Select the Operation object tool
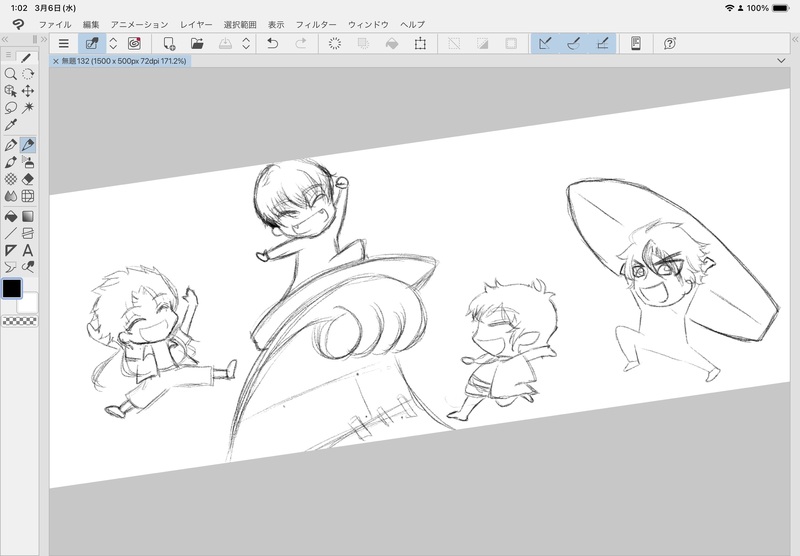Screen dimensions: 800x556 click(10, 91)
